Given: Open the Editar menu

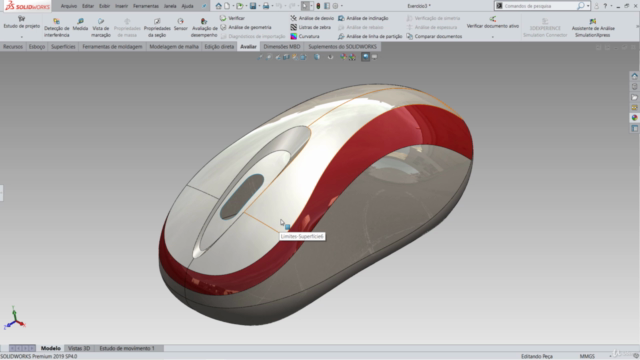Looking at the screenshot, I should tap(88, 6).
